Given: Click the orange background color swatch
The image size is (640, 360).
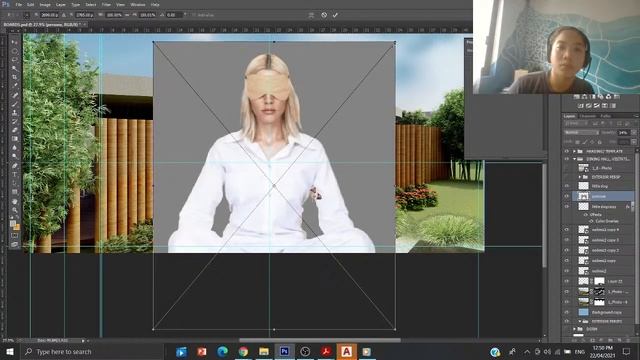Looking at the screenshot, I should point(17,227).
